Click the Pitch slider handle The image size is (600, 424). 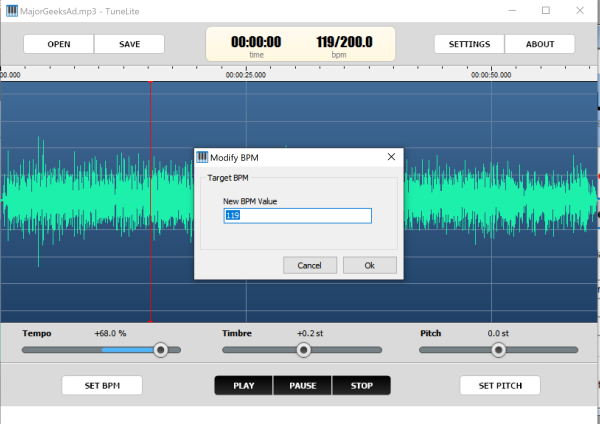click(x=498, y=349)
